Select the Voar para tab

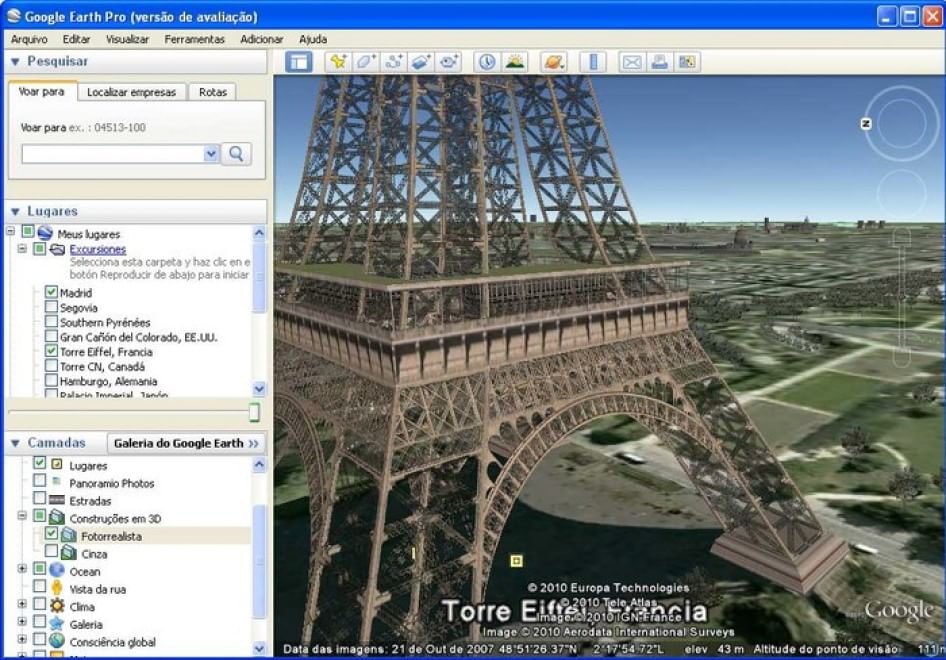click(42, 92)
